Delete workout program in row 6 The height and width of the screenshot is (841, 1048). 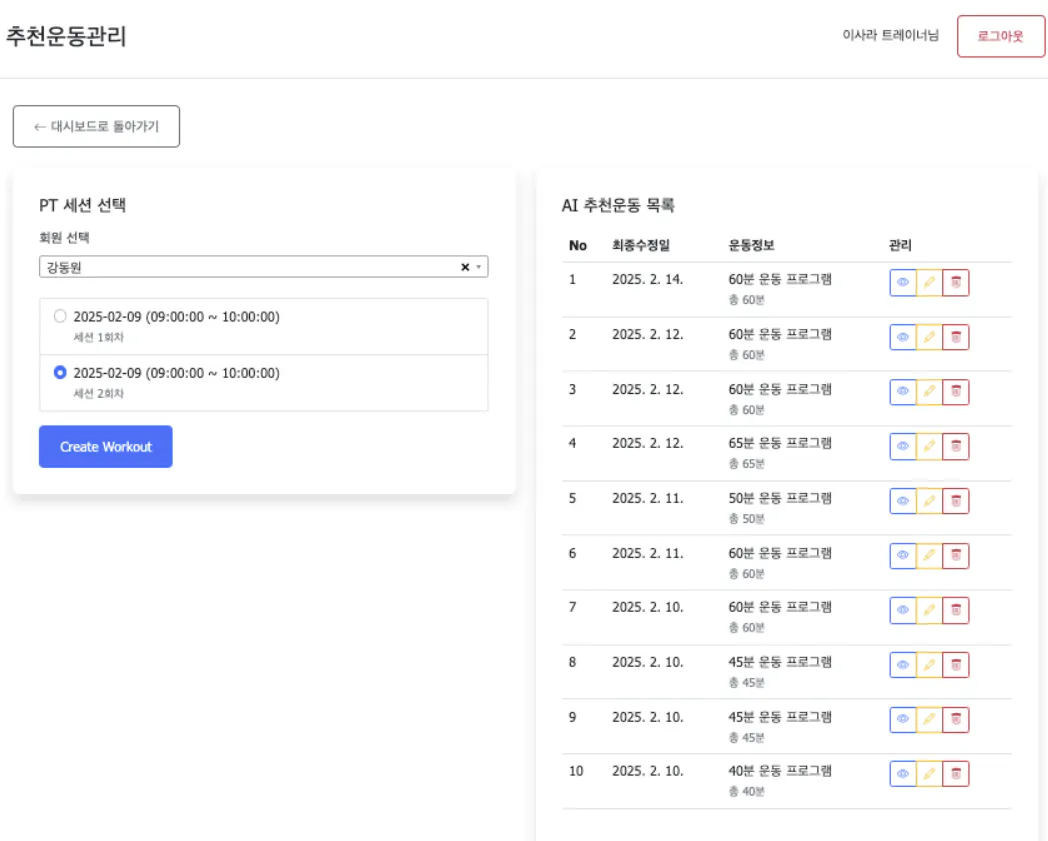click(956, 556)
